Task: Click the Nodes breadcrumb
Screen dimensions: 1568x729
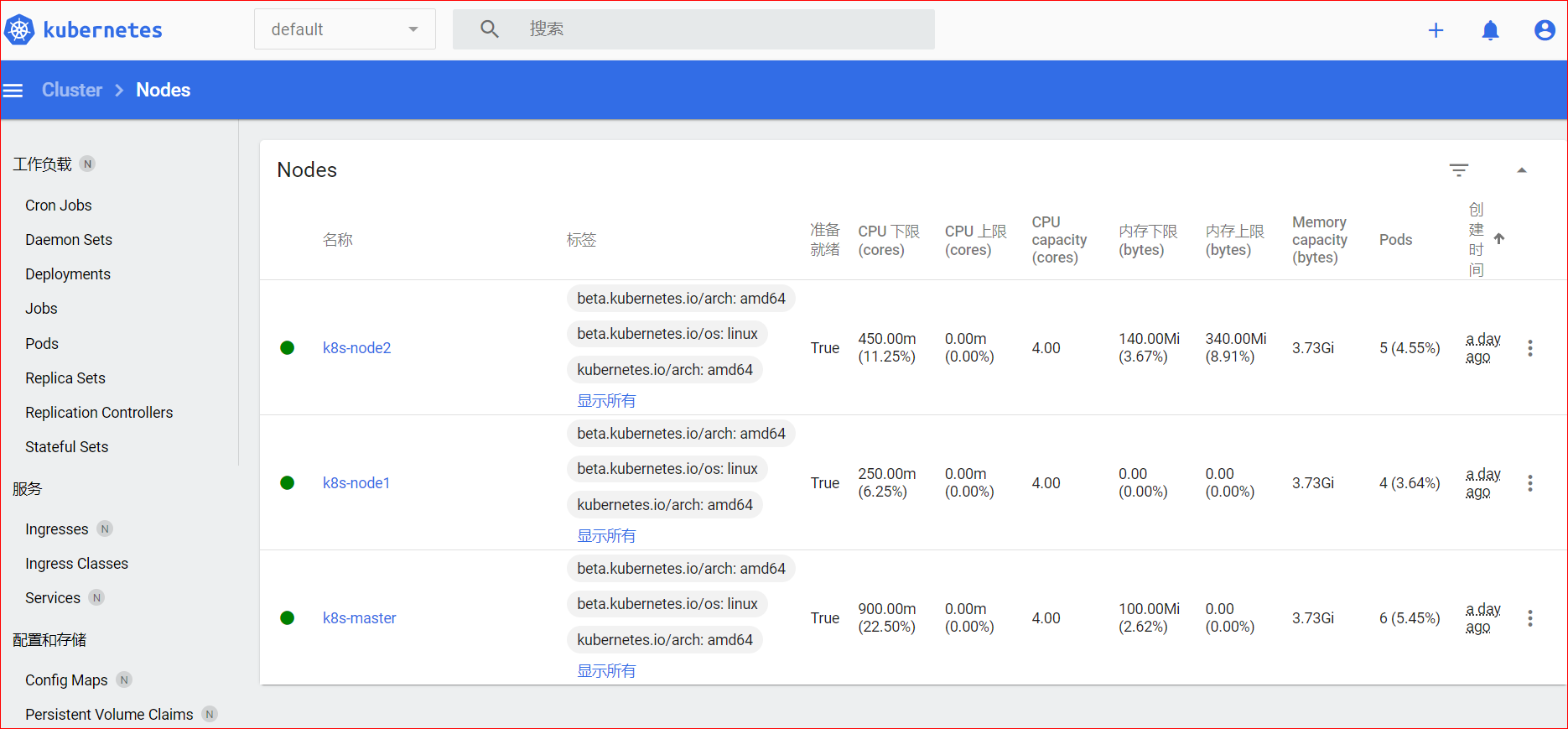Action: point(164,90)
